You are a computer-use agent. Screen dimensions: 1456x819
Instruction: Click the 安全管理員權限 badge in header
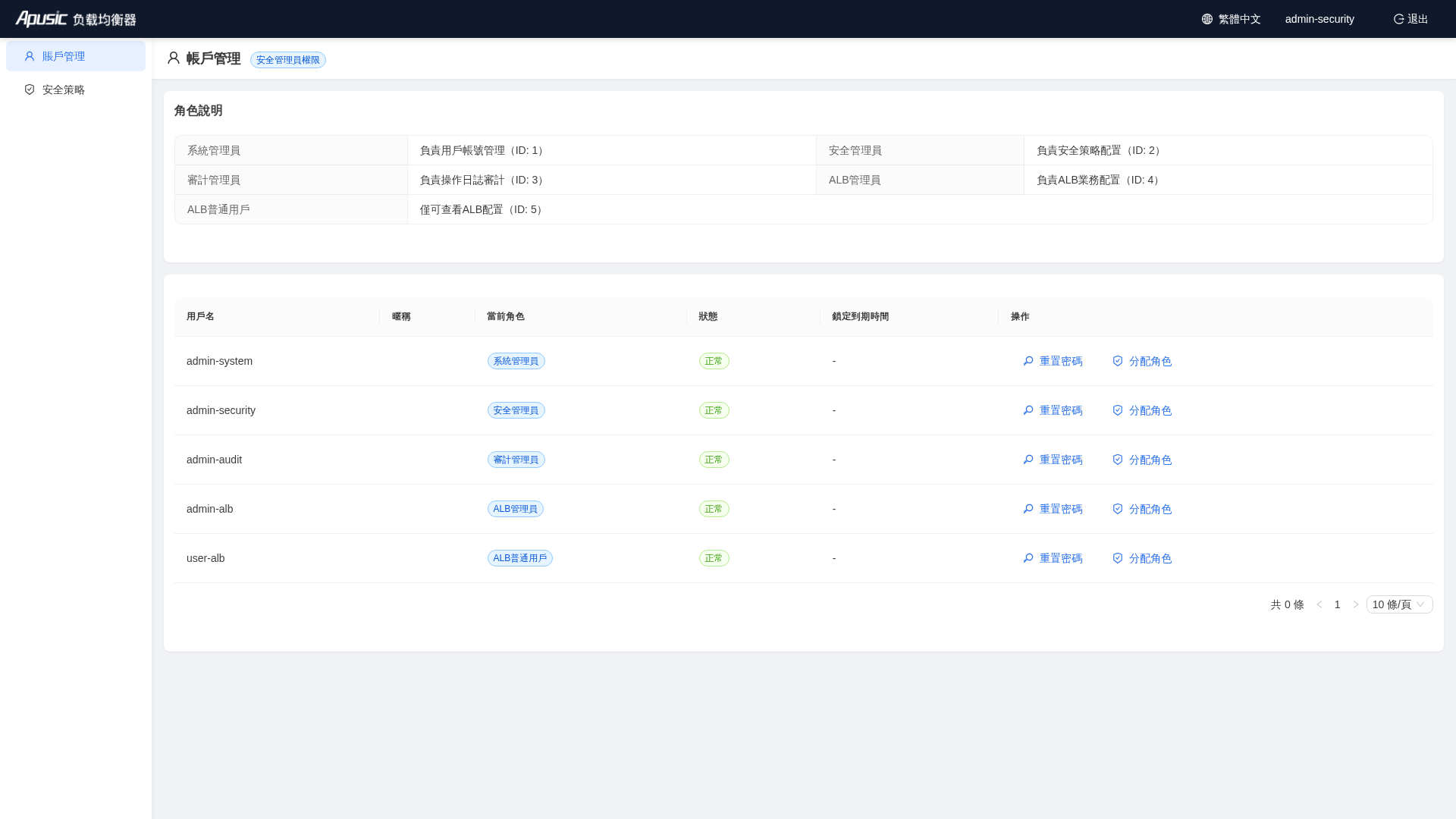coord(288,60)
